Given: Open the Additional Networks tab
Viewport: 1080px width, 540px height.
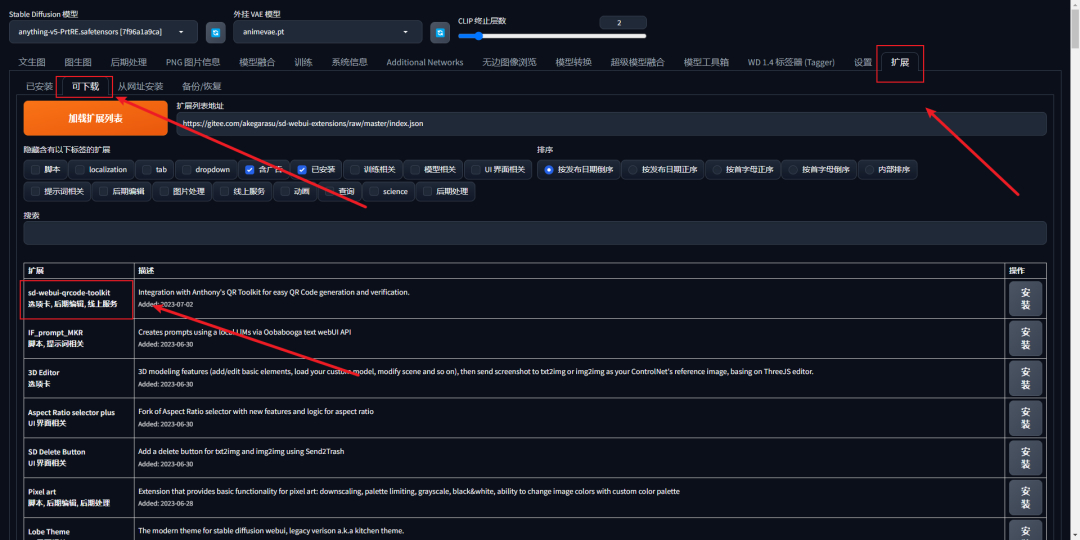Looking at the screenshot, I should (x=425, y=62).
